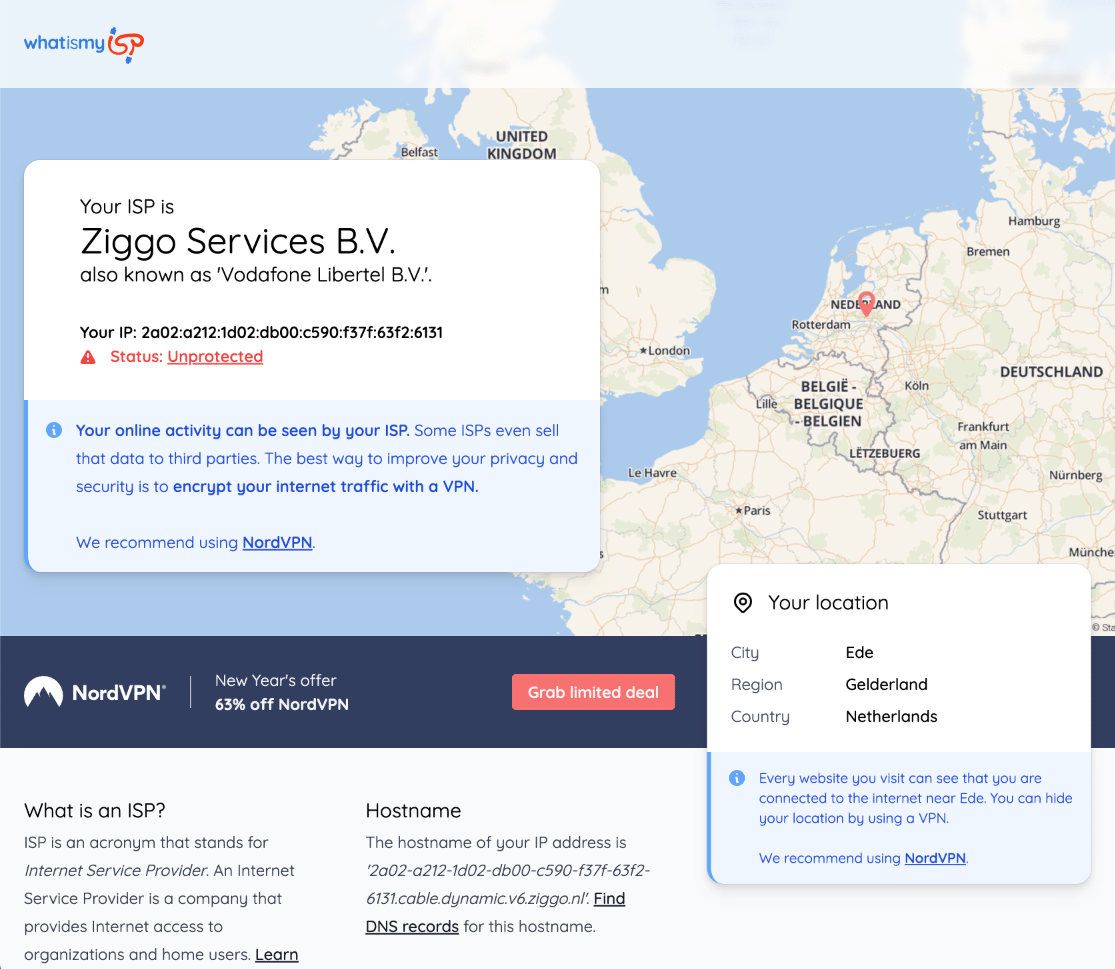This screenshot has width=1115, height=969.
Task: Click Hamburg label on the map
Action: click(x=1034, y=221)
